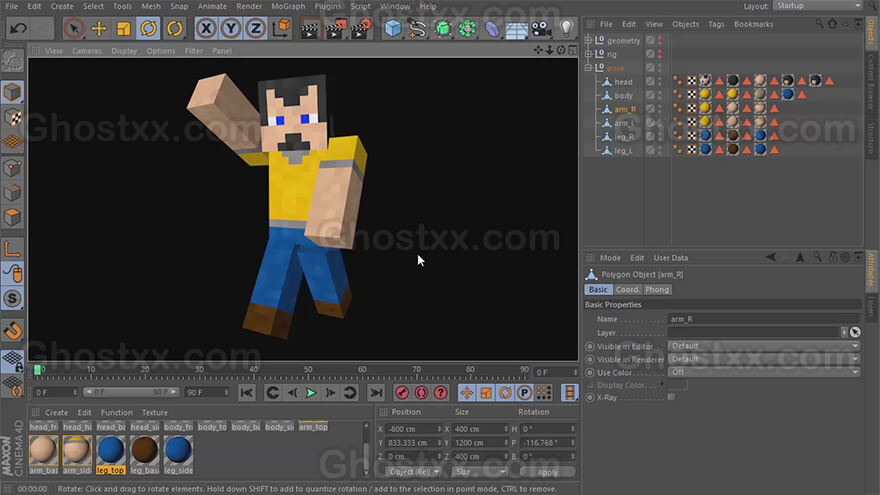Open the Size mode dropdown
Viewport: 880px width, 495px height.
480,472
